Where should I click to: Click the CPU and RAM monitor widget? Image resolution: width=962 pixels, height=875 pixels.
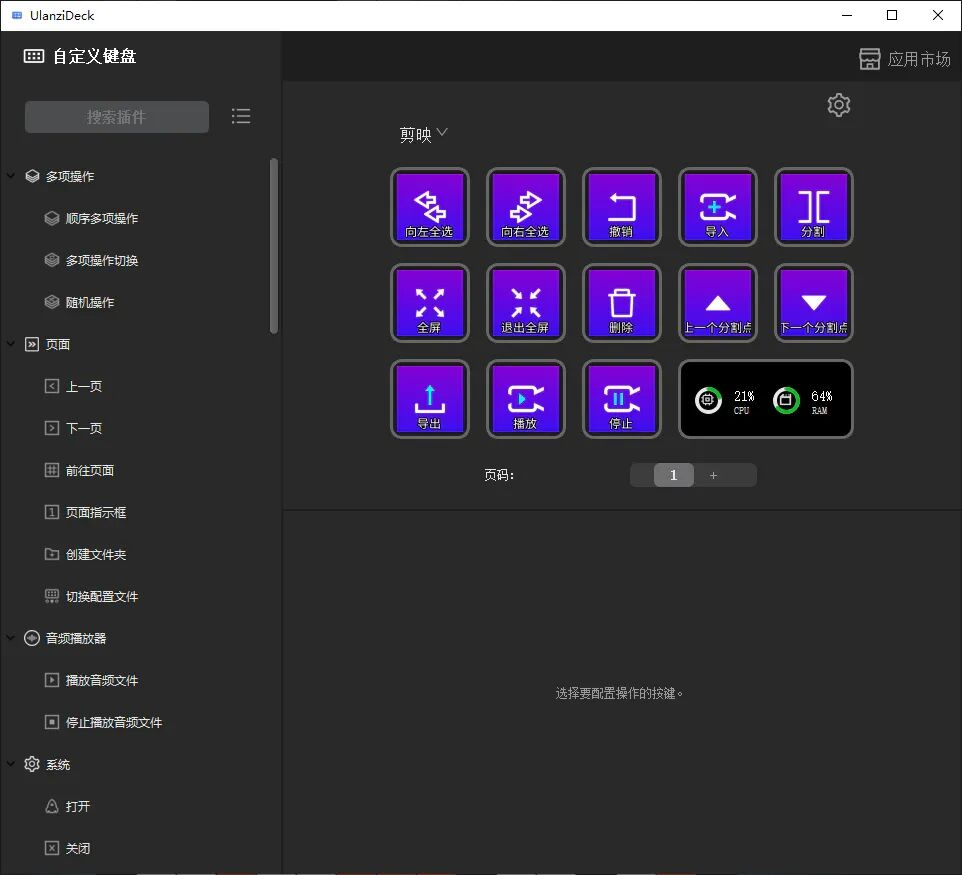(x=766, y=399)
